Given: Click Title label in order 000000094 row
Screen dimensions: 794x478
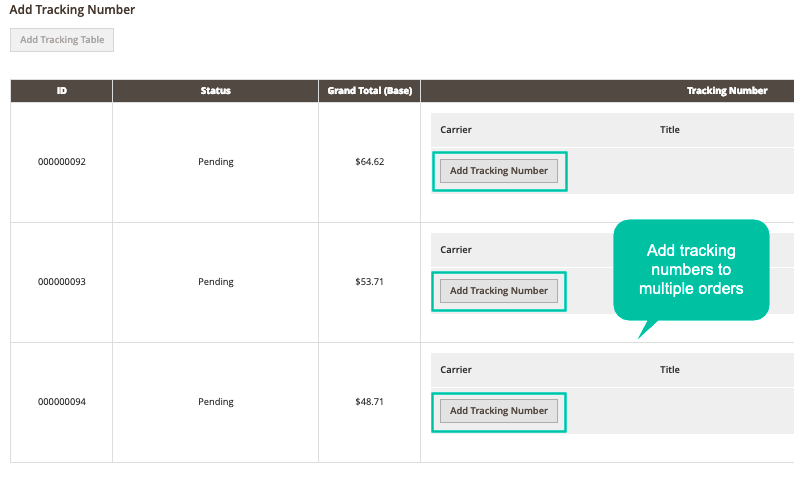Looking at the screenshot, I should tap(669, 370).
